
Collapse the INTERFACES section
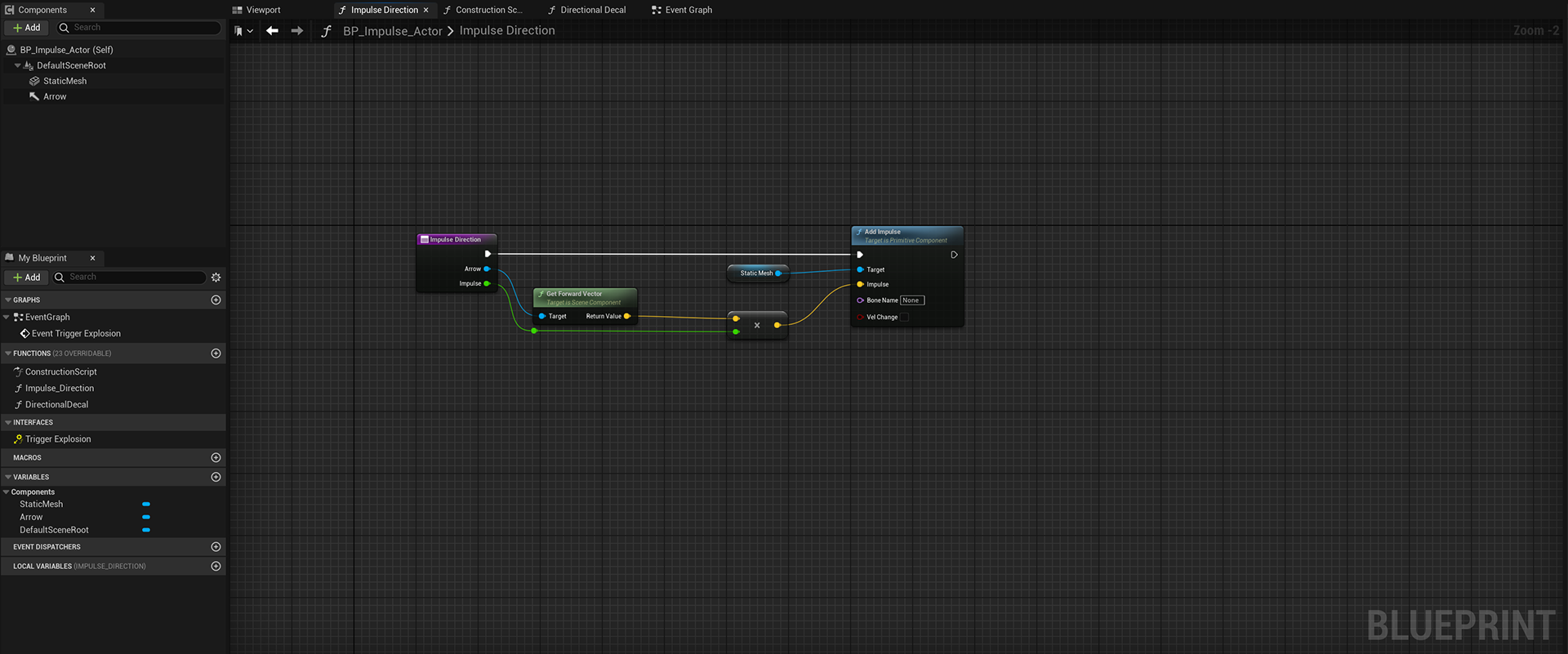click(8, 423)
